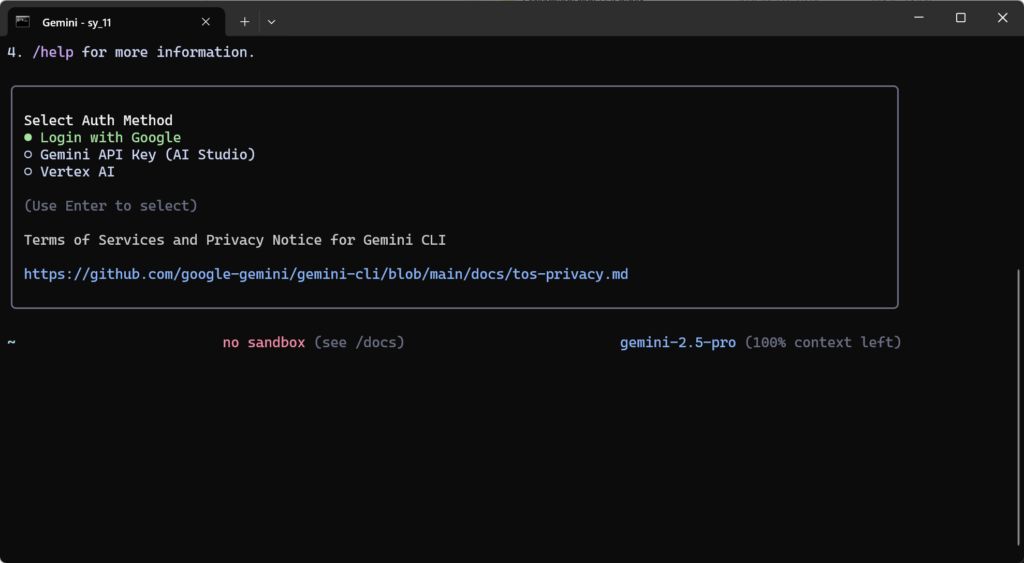Close the terminal window
This screenshot has height=563, width=1024.
1002,18
